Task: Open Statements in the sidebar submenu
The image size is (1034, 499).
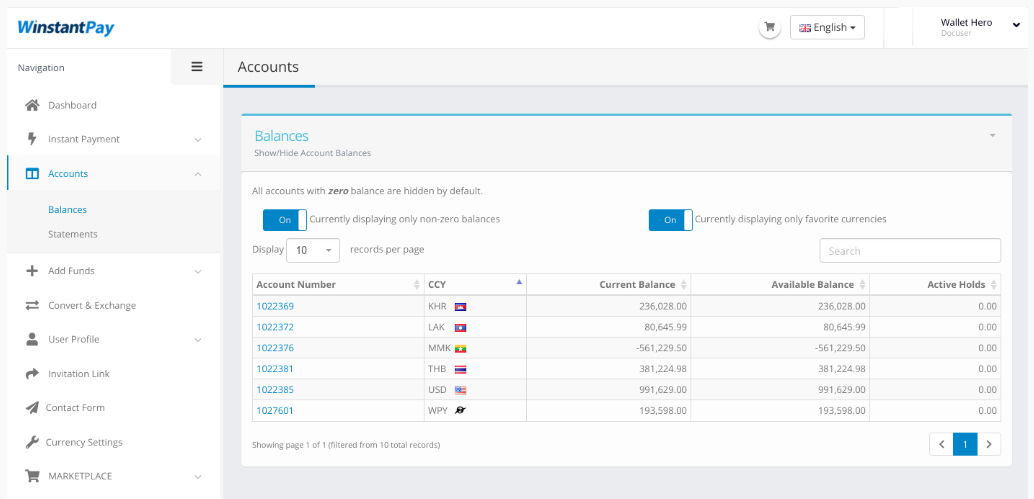Action: click(73, 234)
